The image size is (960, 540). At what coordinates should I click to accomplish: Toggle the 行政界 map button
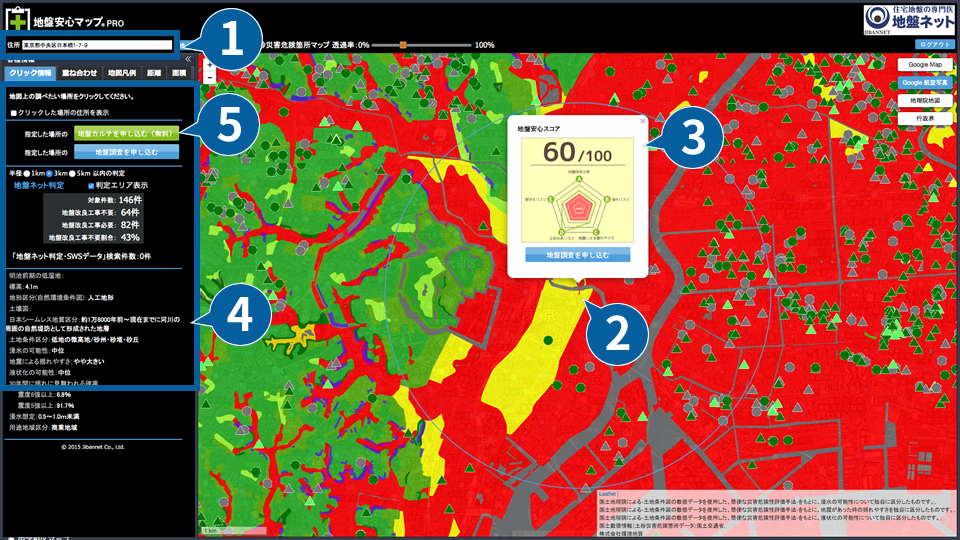(x=925, y=118)
